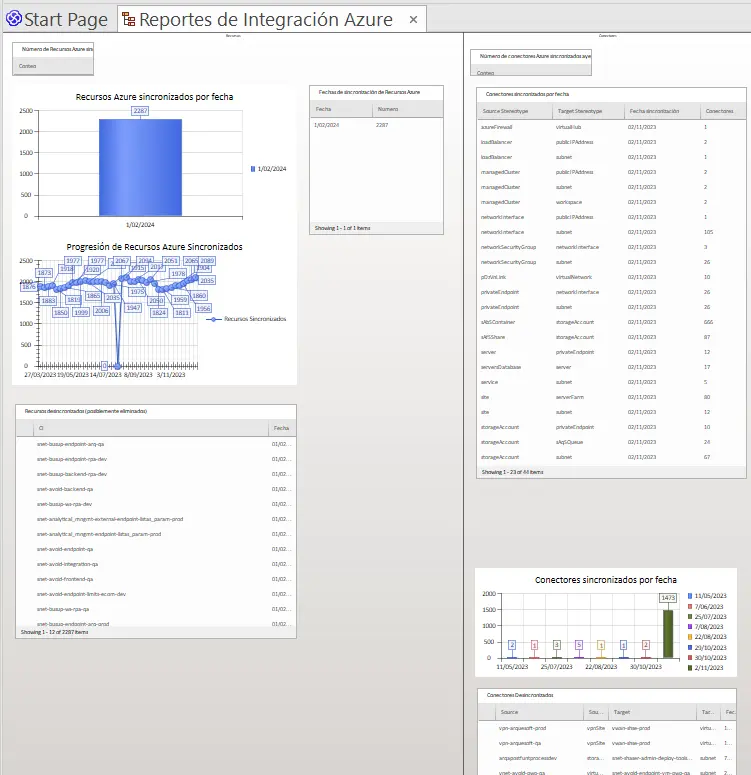Screen dimensions: 751x775
Task: Select the snet-busup-backend-rpa-dev row
Action: coord(156,474)
